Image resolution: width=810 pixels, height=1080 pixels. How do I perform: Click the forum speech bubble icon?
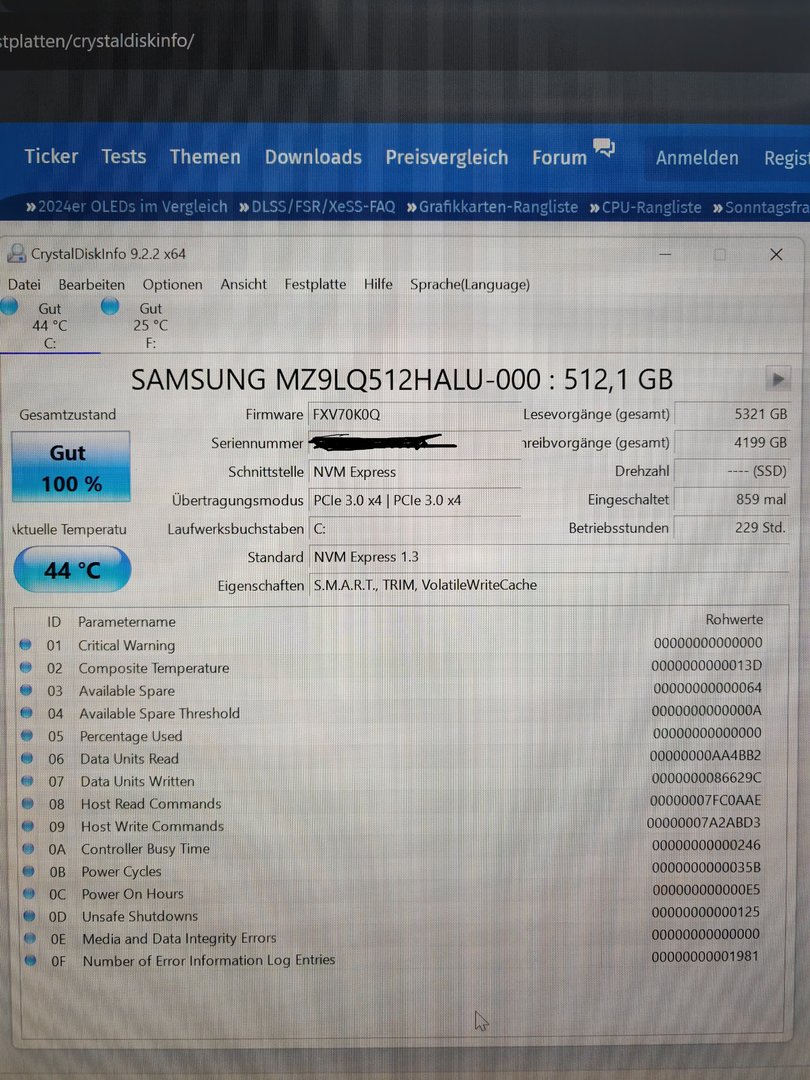(603, 147)
